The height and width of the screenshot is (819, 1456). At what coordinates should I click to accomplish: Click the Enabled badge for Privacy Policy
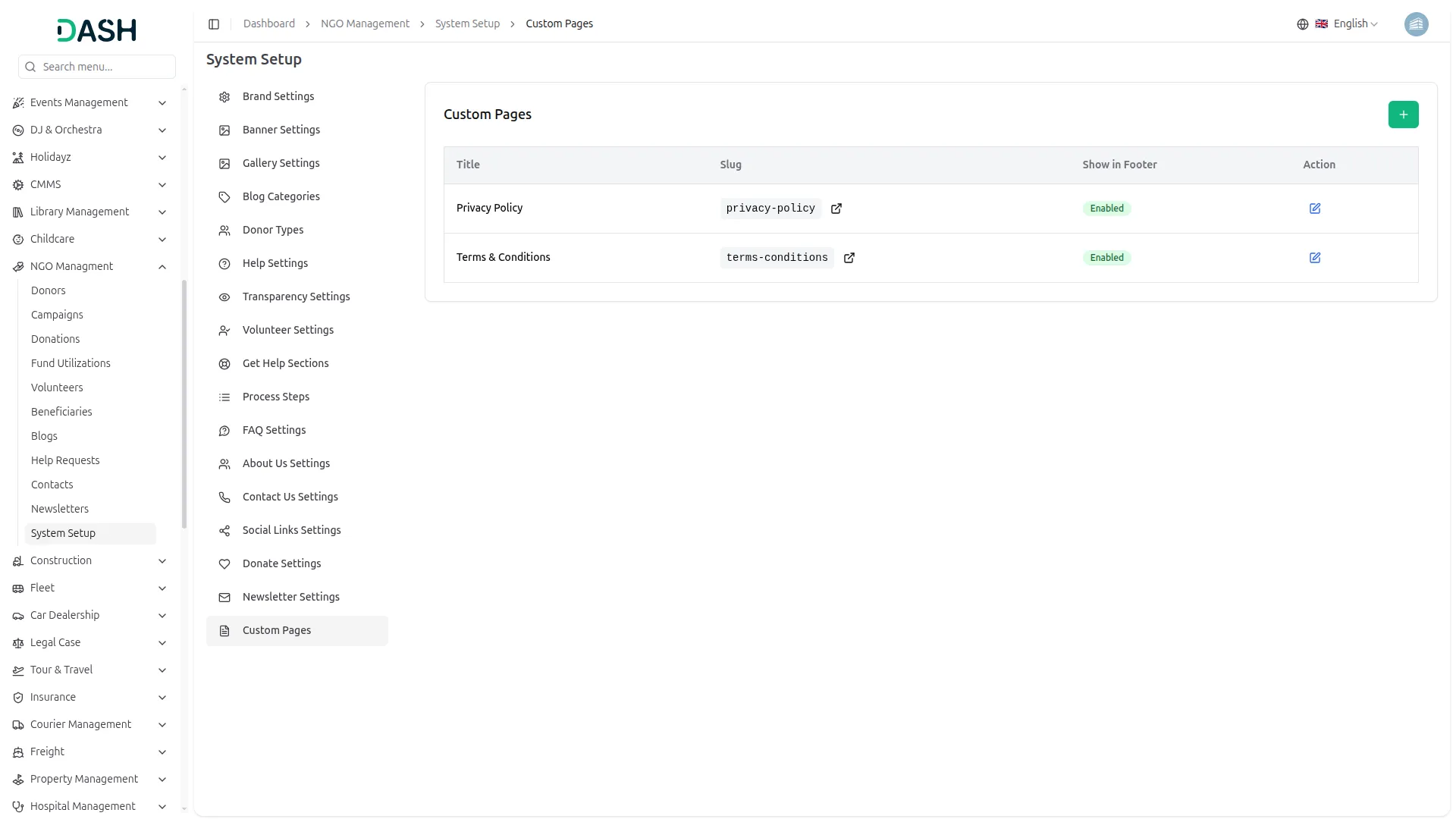point(1106,209)
